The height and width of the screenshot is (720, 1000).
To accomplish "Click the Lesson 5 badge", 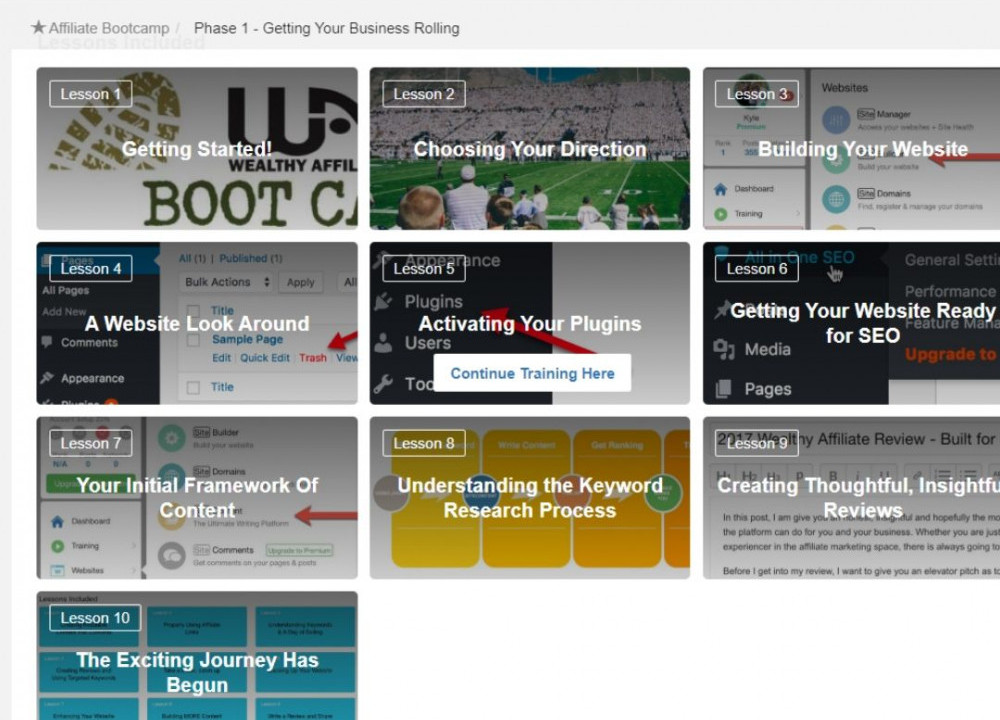I will 423,268.
